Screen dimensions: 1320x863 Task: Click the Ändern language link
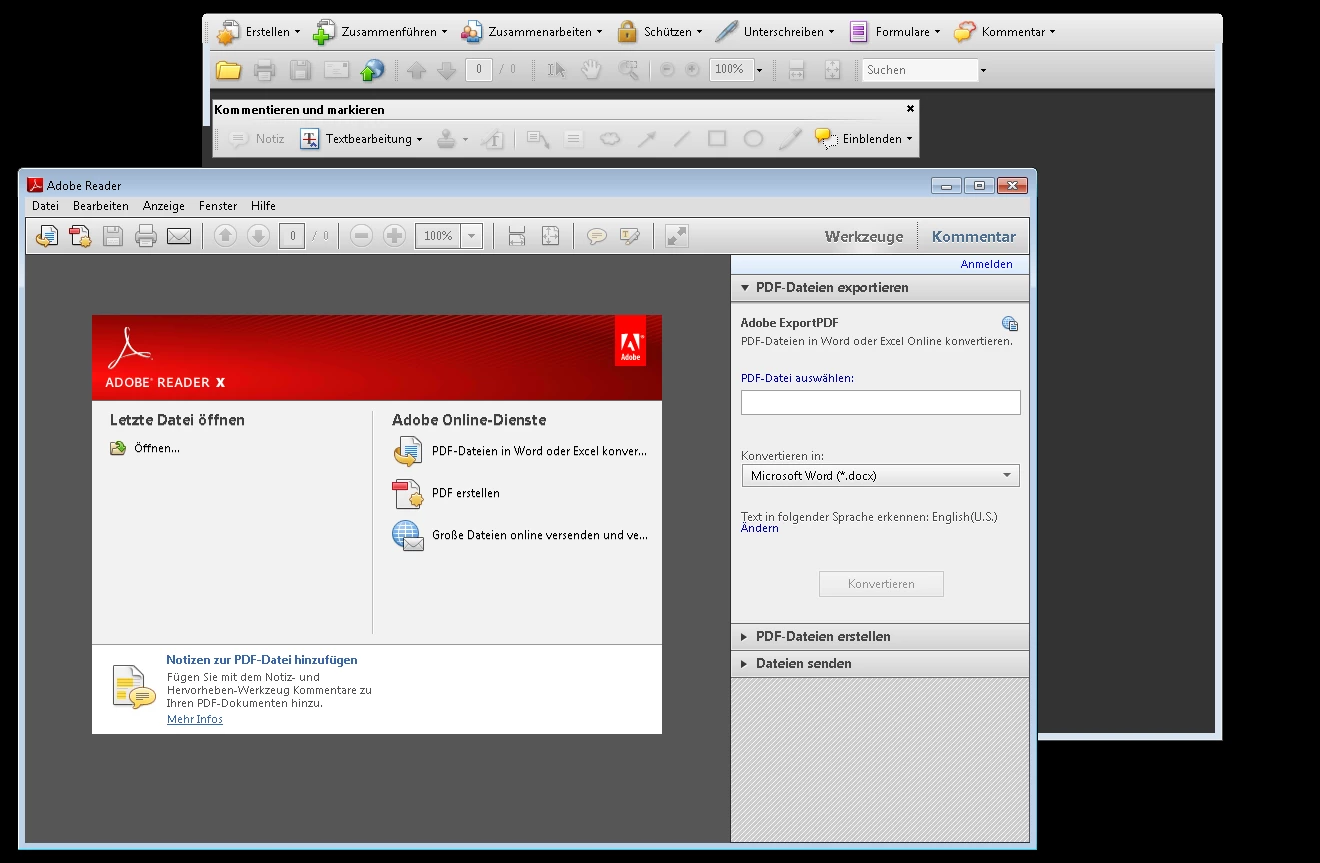760,529
